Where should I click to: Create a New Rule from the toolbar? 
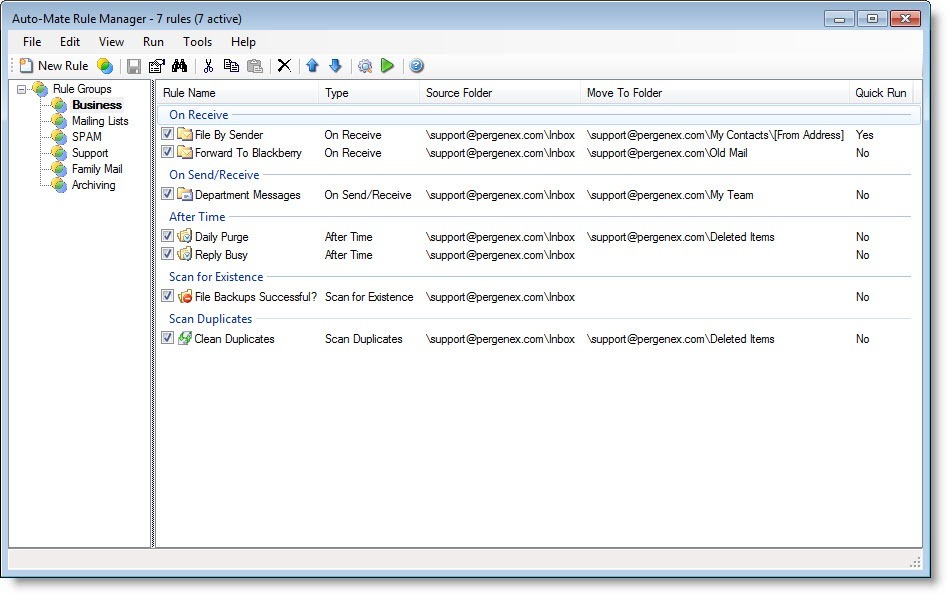pos(54,65)
